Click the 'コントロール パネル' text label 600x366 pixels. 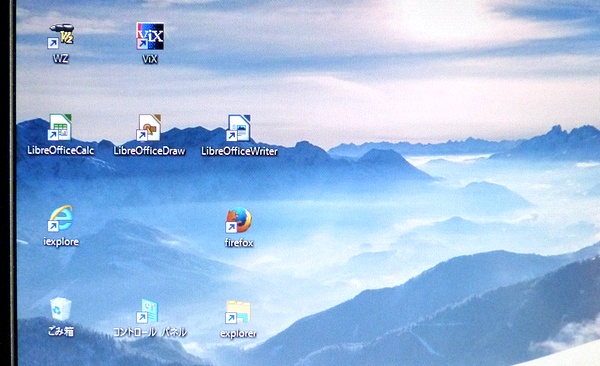pos(150,332)
